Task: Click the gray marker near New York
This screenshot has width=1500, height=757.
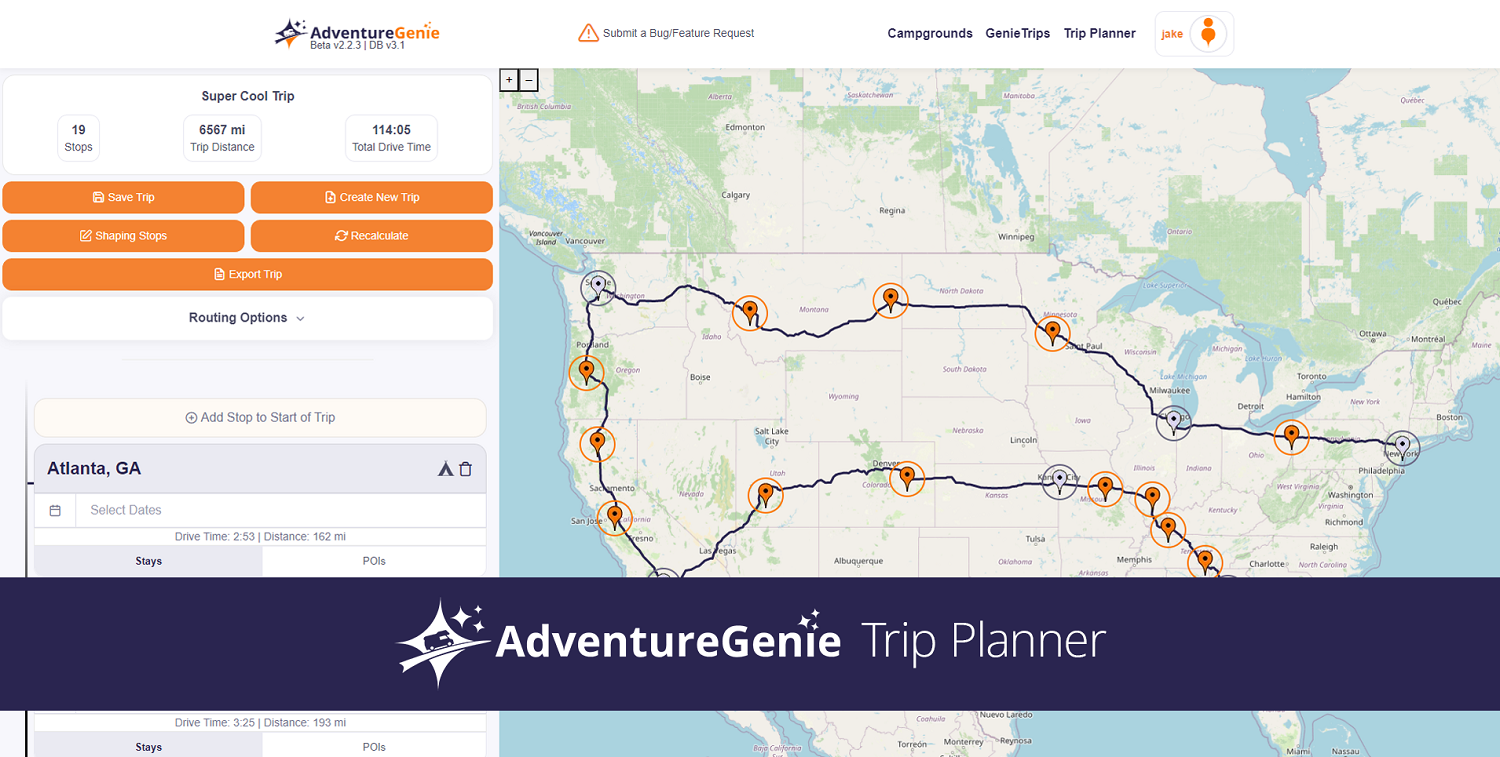Action: [1402, 445]
